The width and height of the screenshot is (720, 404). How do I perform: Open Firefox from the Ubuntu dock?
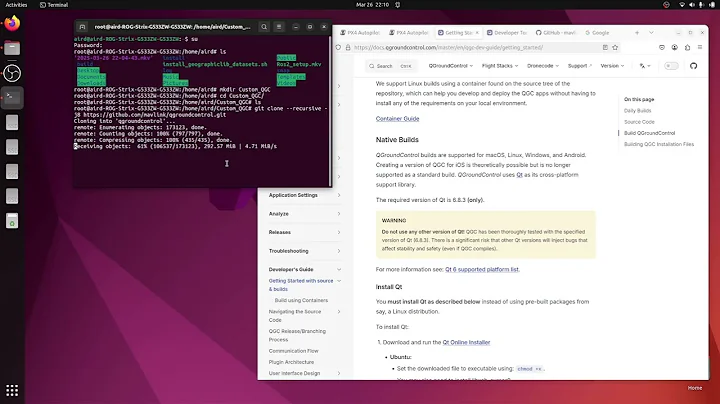click(x=12, y=23)
